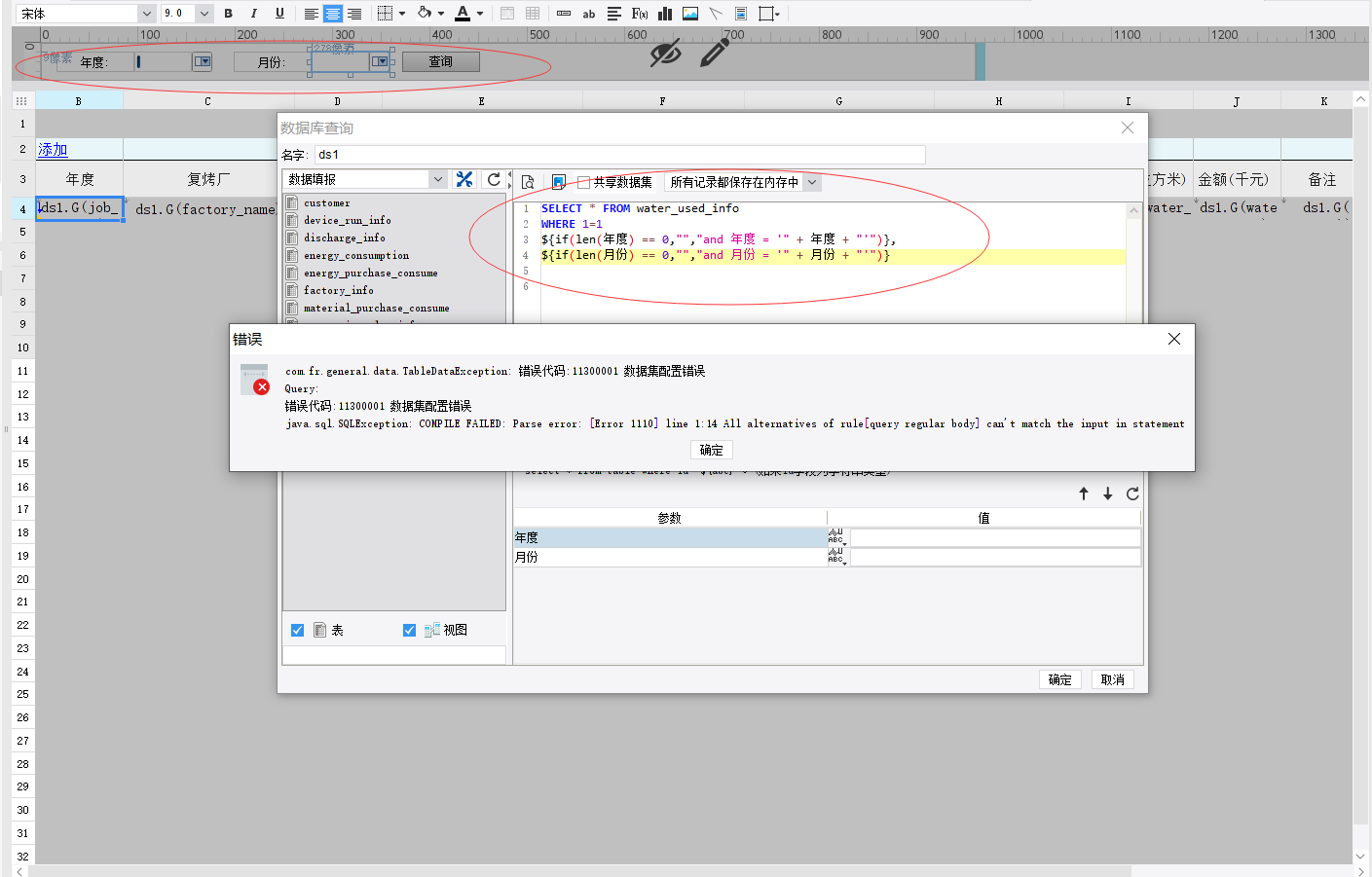Select the discharge_info table

344,238
